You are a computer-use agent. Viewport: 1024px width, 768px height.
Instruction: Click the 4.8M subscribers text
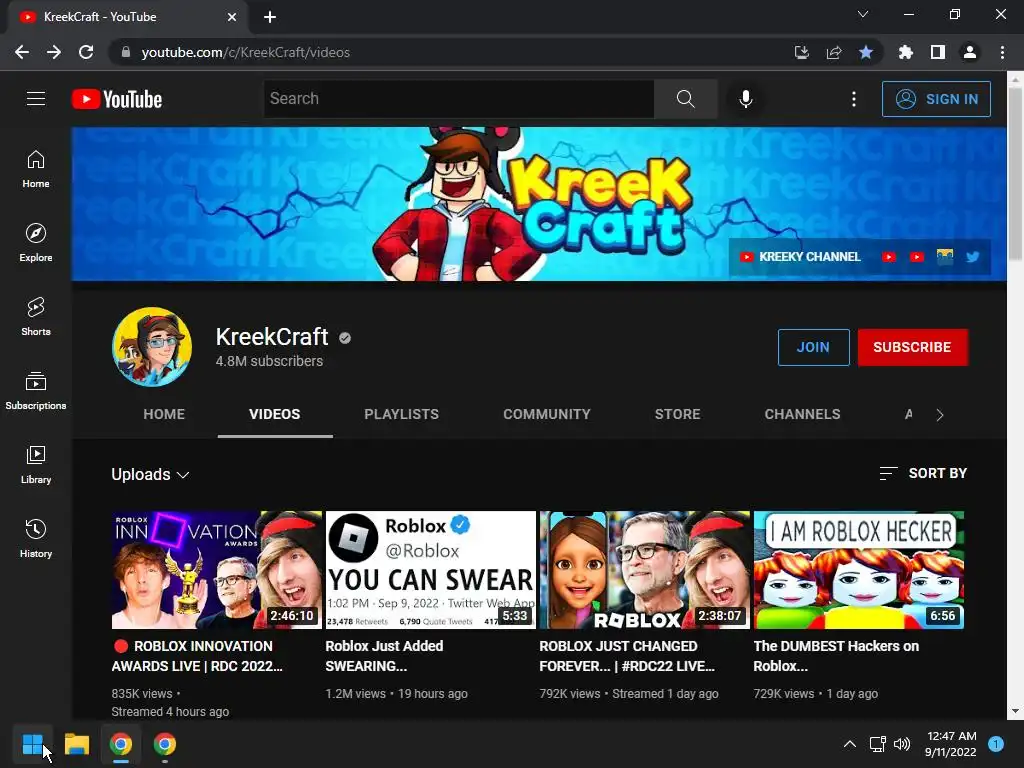point(269,361)
